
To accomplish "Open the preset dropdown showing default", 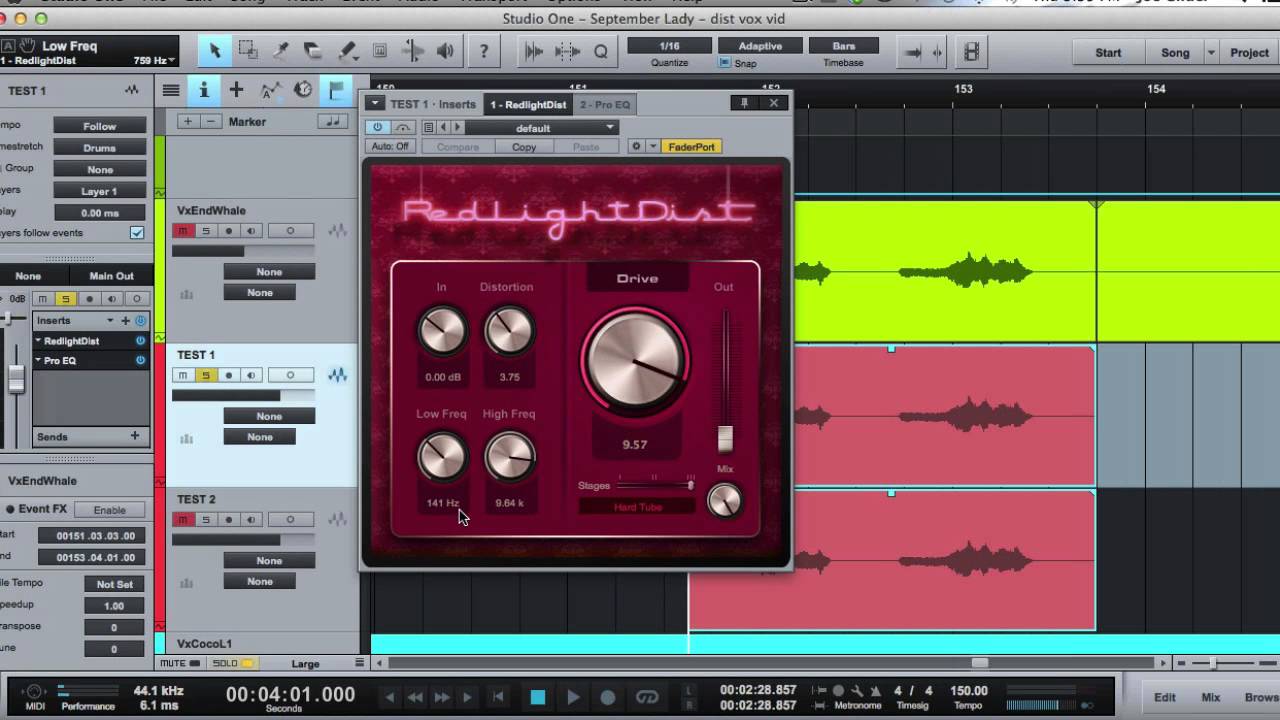I will [x=542, y=128].
